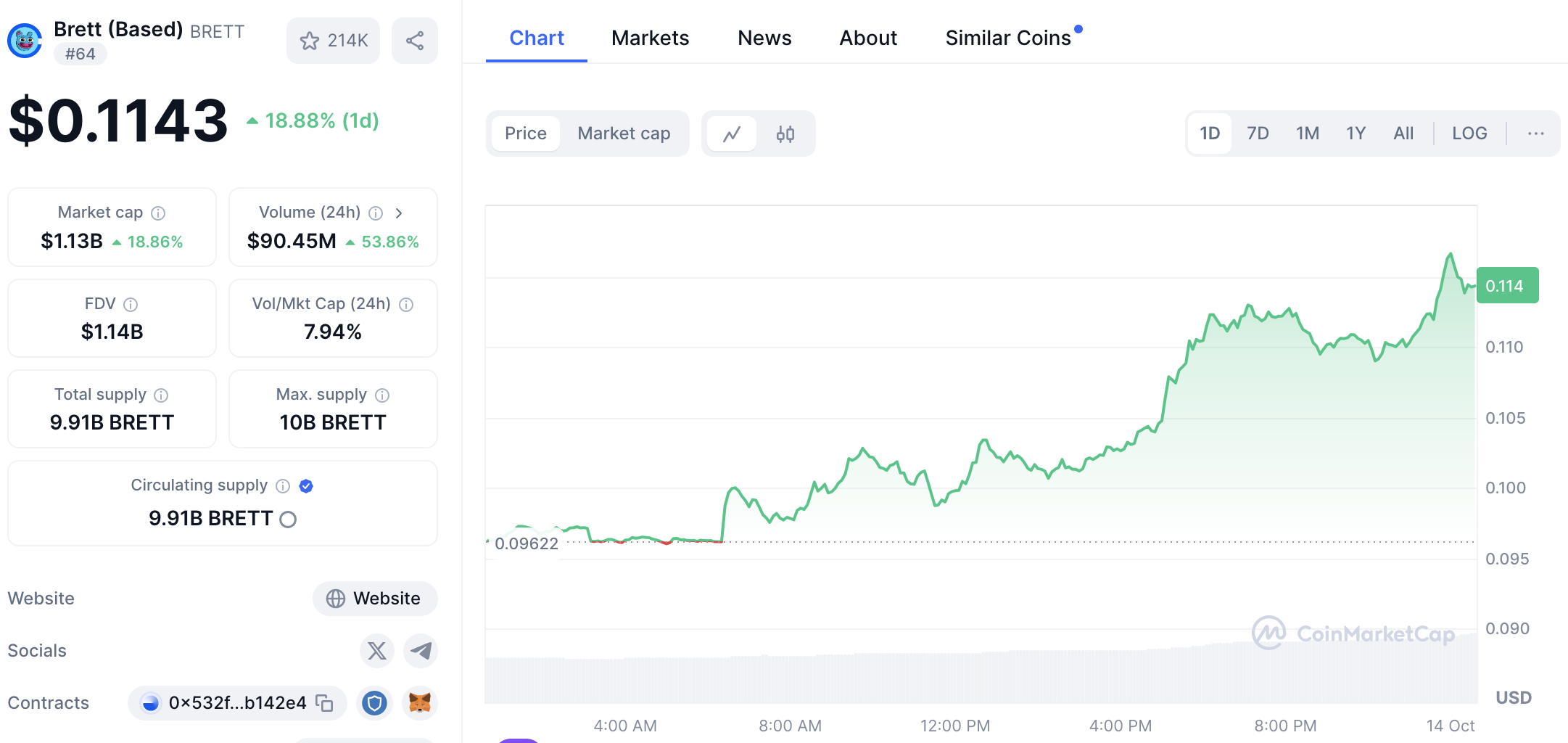
Task: Click the 18.88% (1d) price change
Action: [x=313, y=120]
